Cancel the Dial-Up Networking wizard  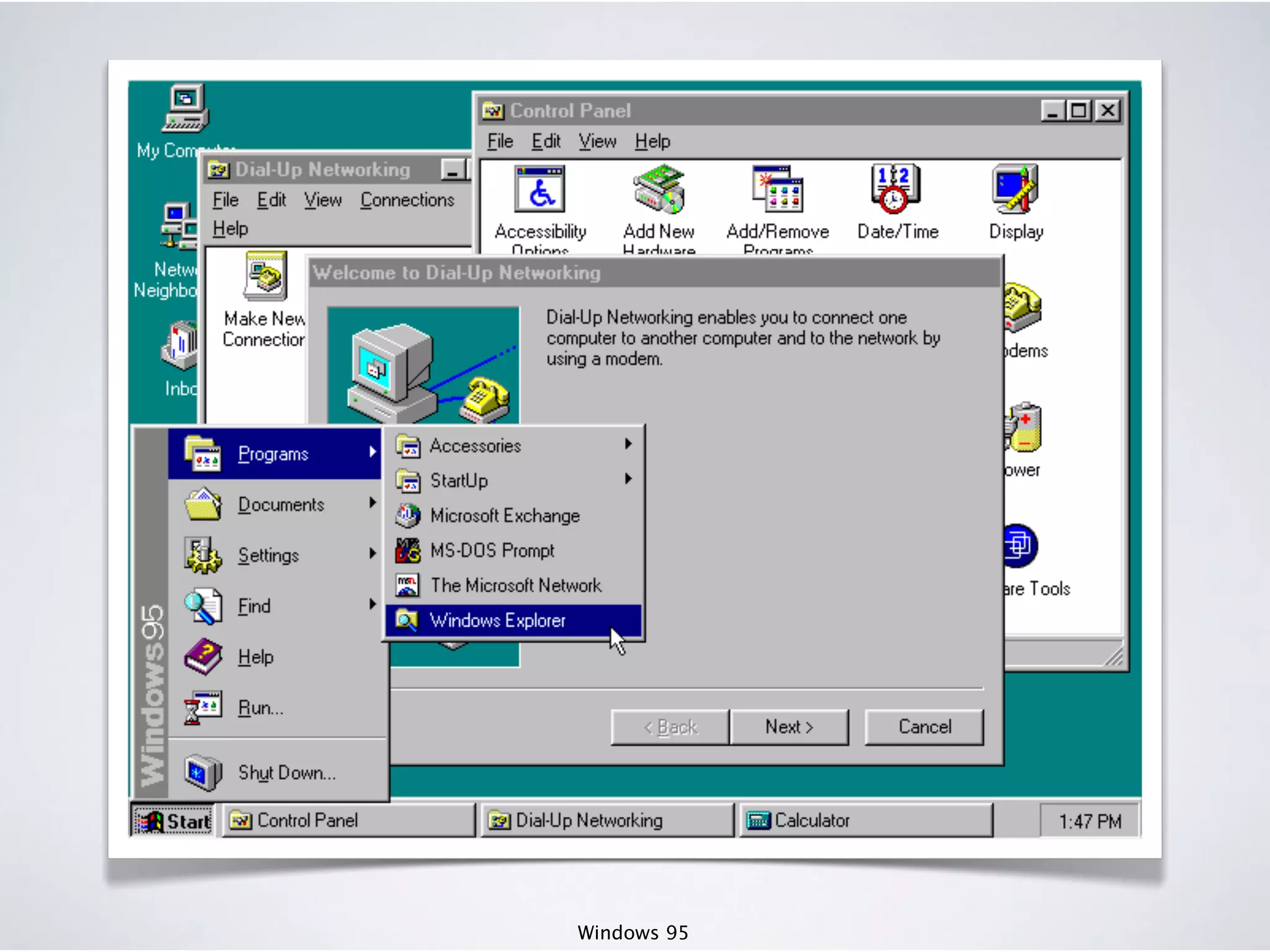[x=924, y=726]
